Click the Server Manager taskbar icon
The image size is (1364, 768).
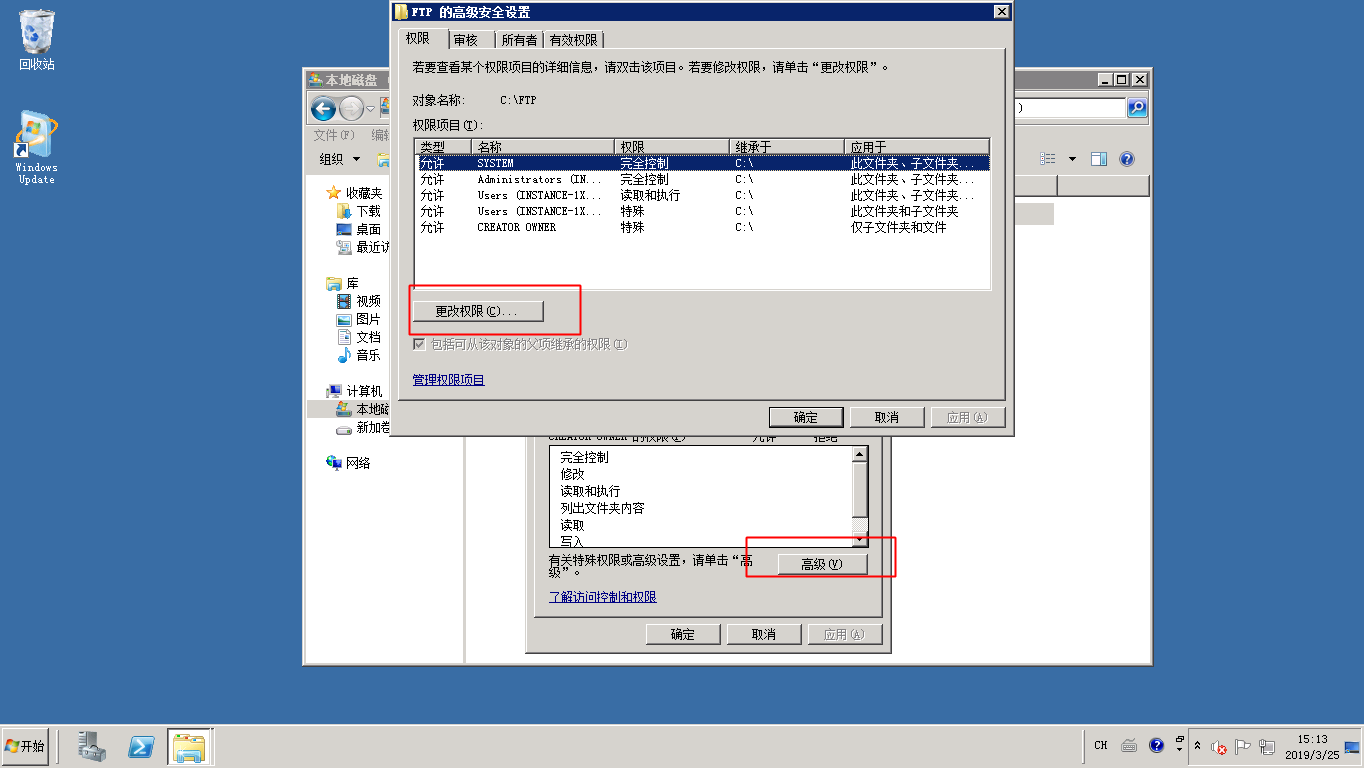point(93,746)
